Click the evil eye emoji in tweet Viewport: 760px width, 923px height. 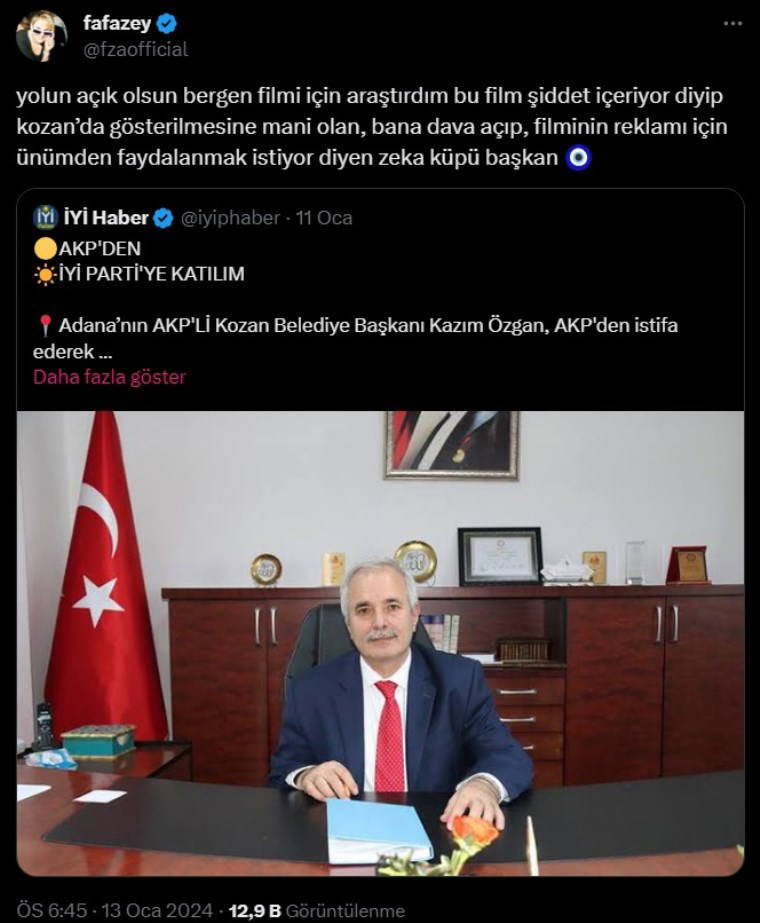pos(578,158)
